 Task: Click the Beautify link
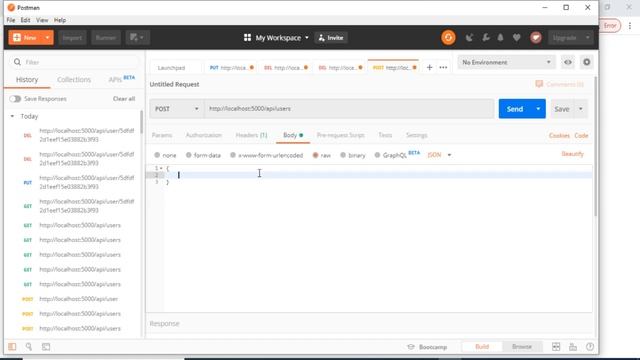point(573,154)
